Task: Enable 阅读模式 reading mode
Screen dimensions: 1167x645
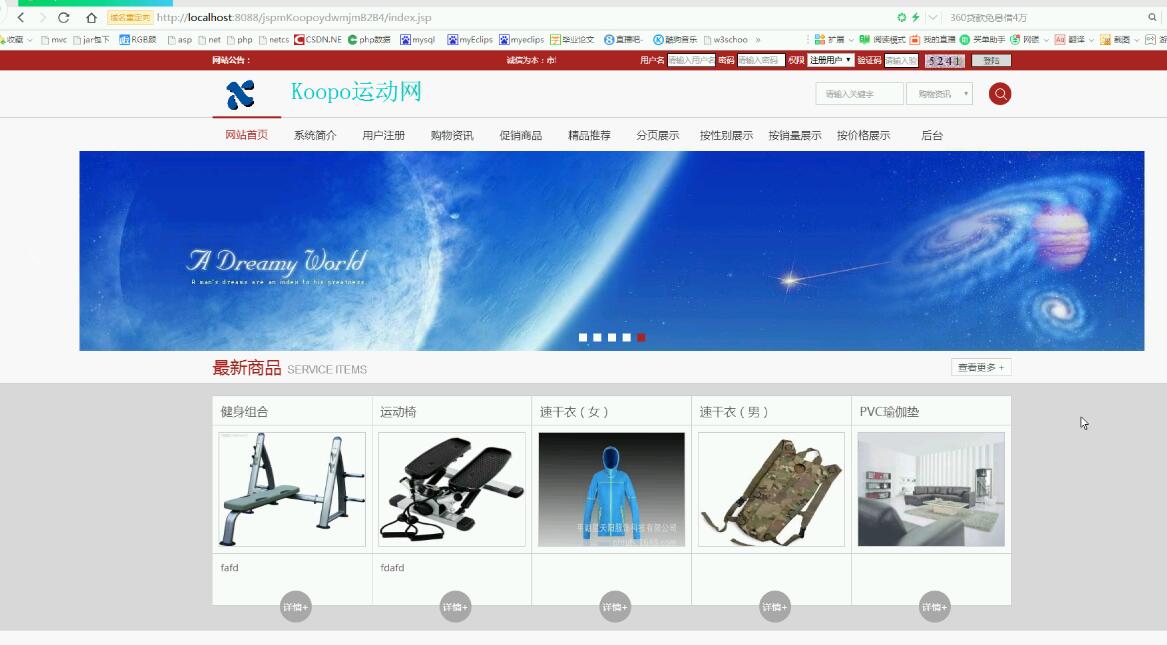Action: coord(882,39)
